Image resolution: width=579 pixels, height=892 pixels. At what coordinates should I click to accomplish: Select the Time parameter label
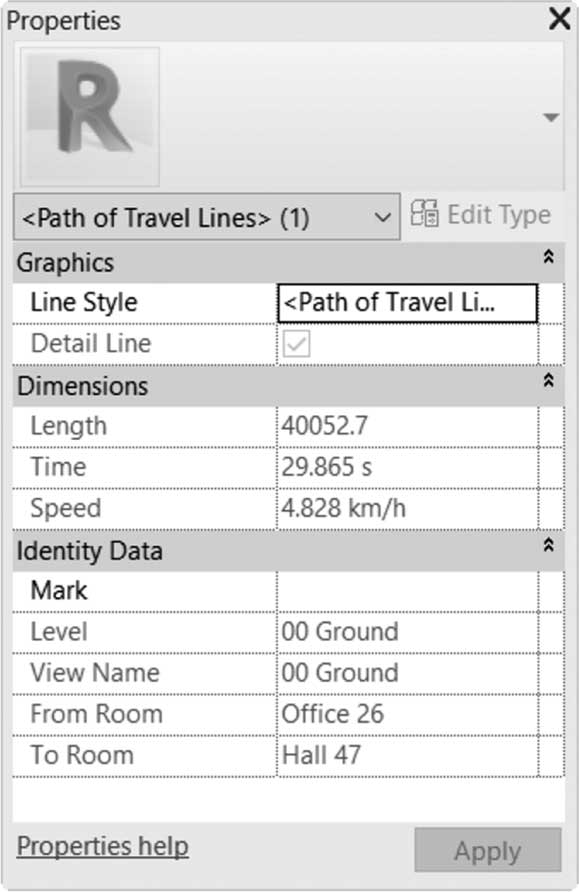(59, 466)
